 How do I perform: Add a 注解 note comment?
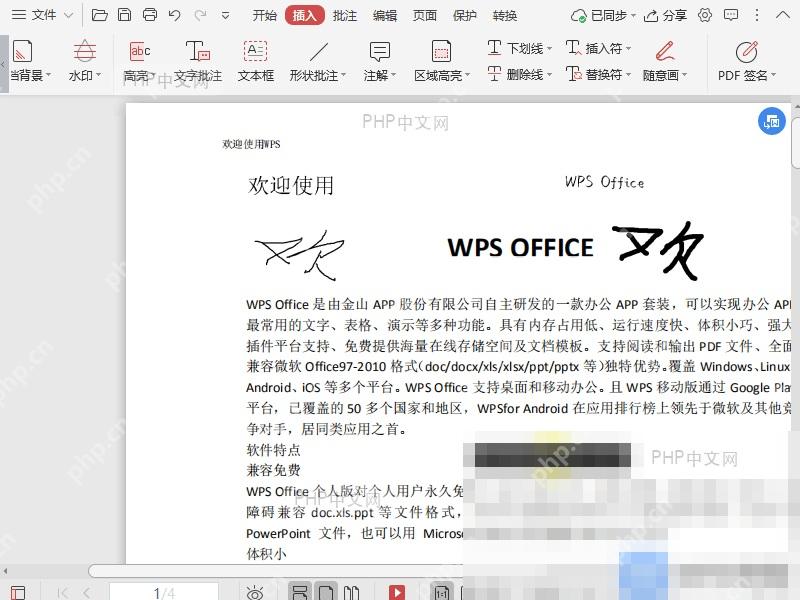pos(379,61)
